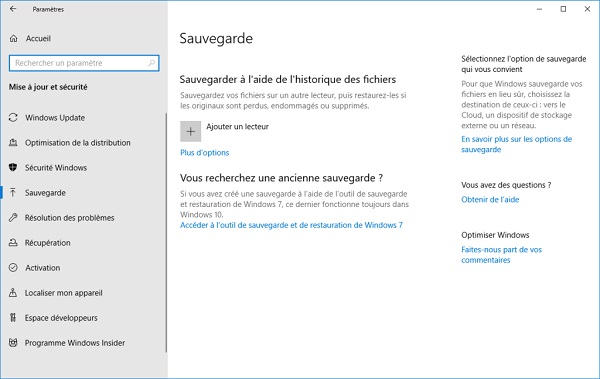Click the magnifier icon in the search box
Viewport: 600px width, 379px height.
point(152,63)
